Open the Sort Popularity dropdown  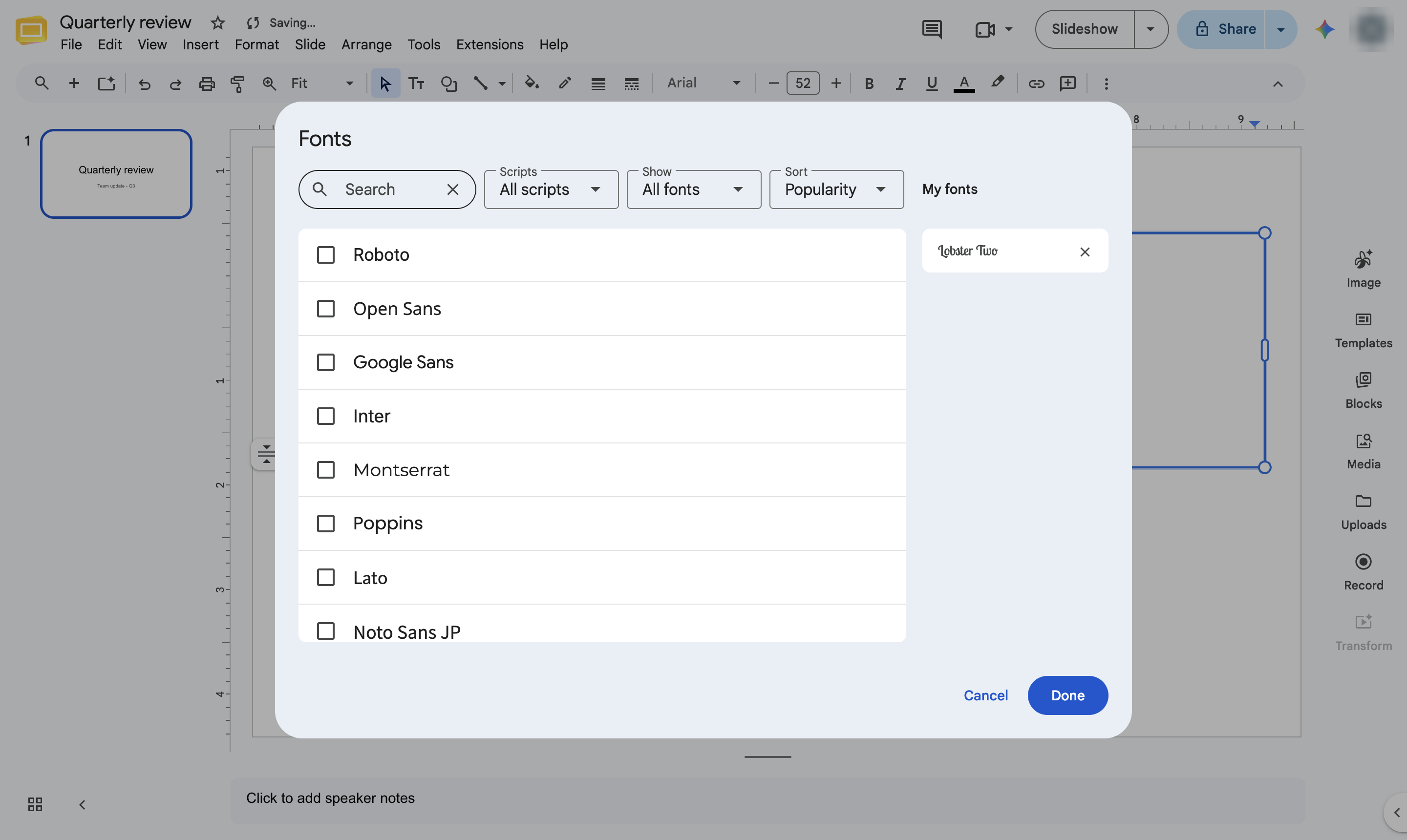836,189
